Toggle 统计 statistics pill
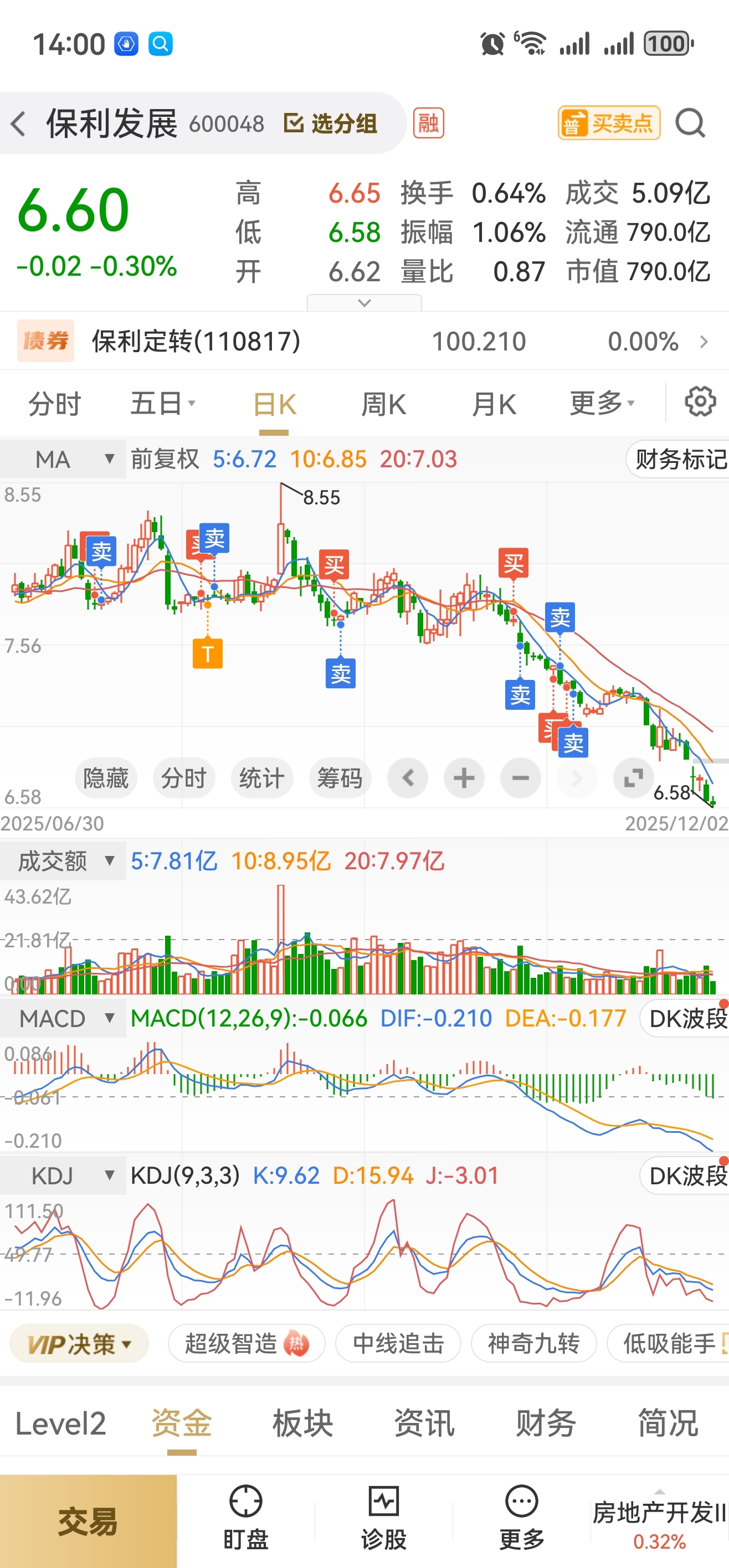The image size is (729, 1568). 262,778
